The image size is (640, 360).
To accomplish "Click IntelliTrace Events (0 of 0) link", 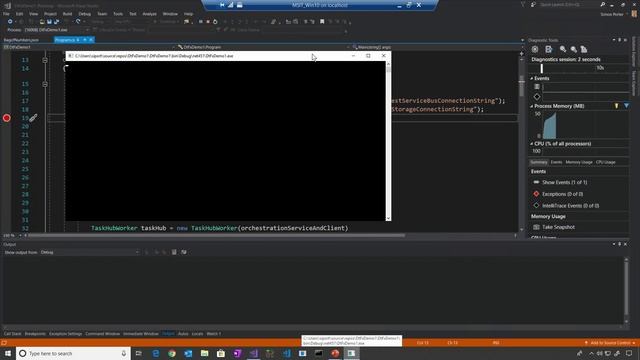I will pos(570,206).
